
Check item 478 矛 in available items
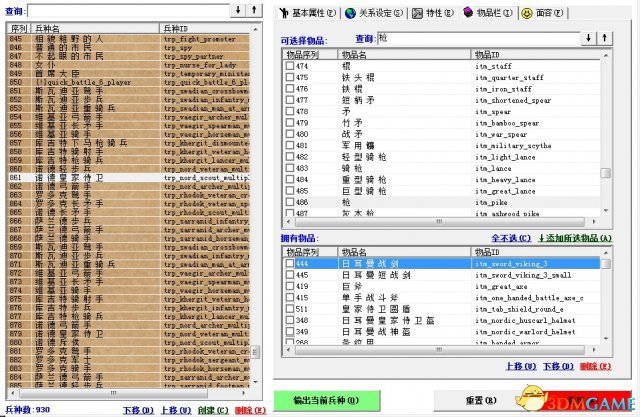(290, 111)
